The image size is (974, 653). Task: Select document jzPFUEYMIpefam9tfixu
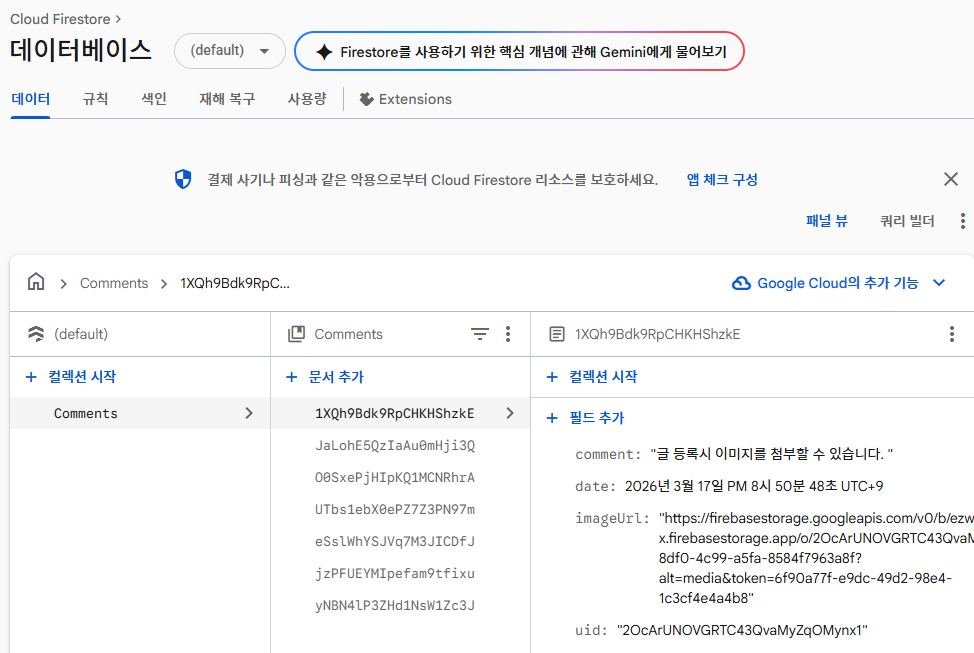[394, 573]
